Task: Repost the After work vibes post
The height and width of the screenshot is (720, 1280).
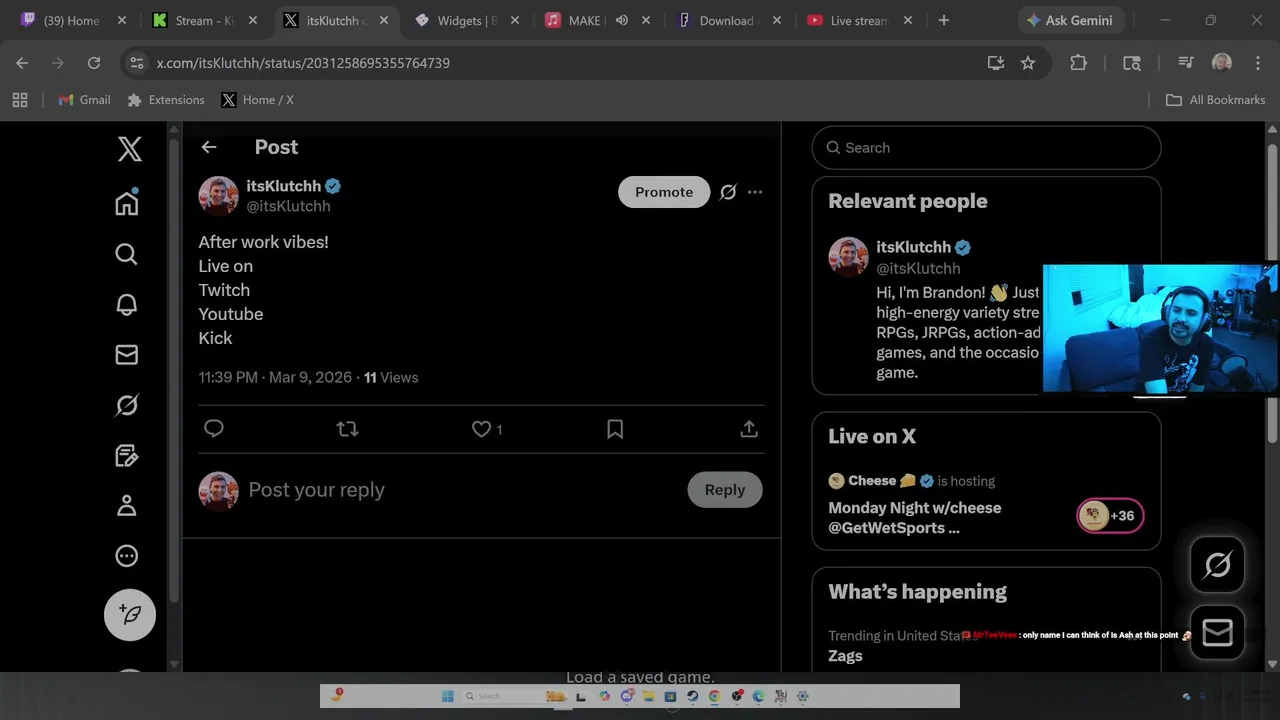Action: point(347,429)
